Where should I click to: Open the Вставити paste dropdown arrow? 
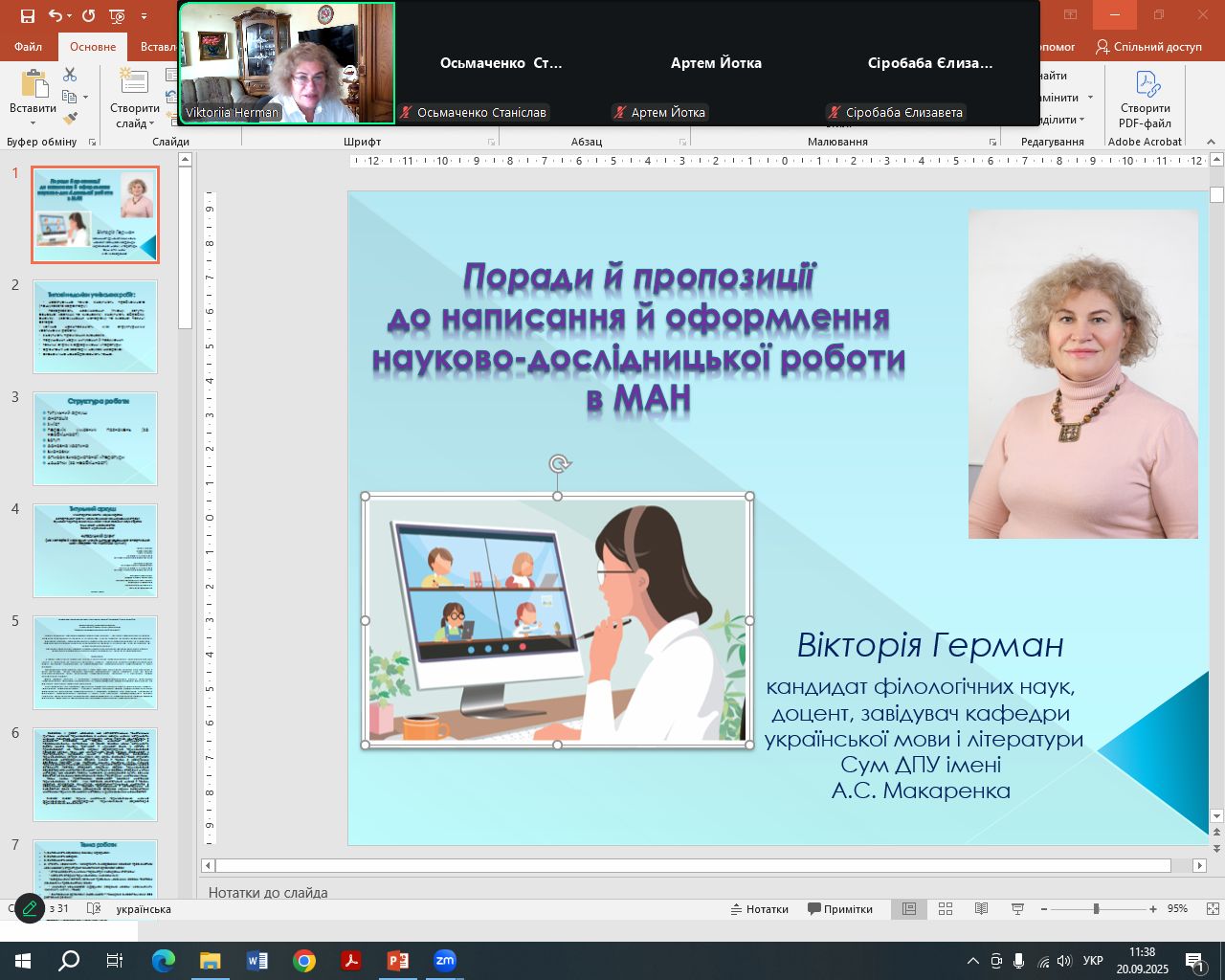tap(33, 123)
